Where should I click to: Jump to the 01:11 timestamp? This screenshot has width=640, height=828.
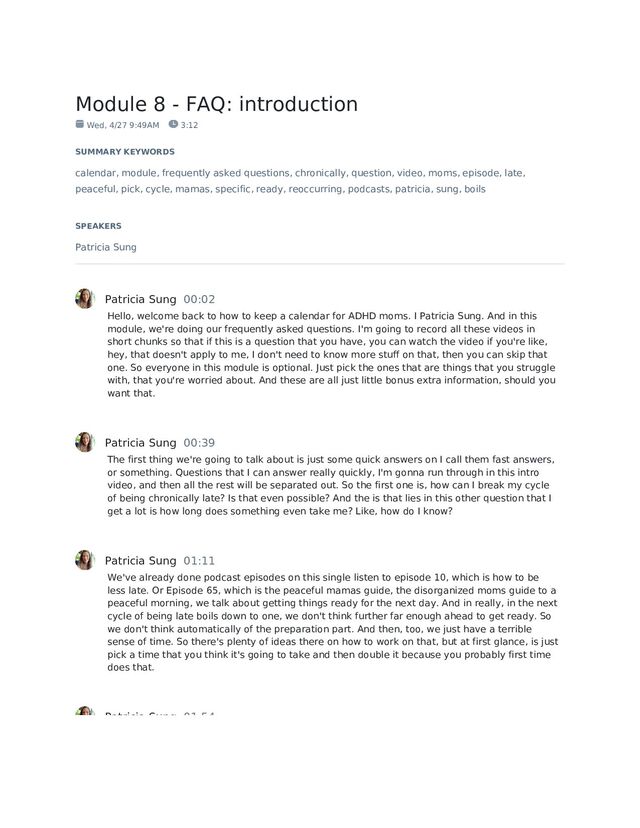(x=199, y=561)
